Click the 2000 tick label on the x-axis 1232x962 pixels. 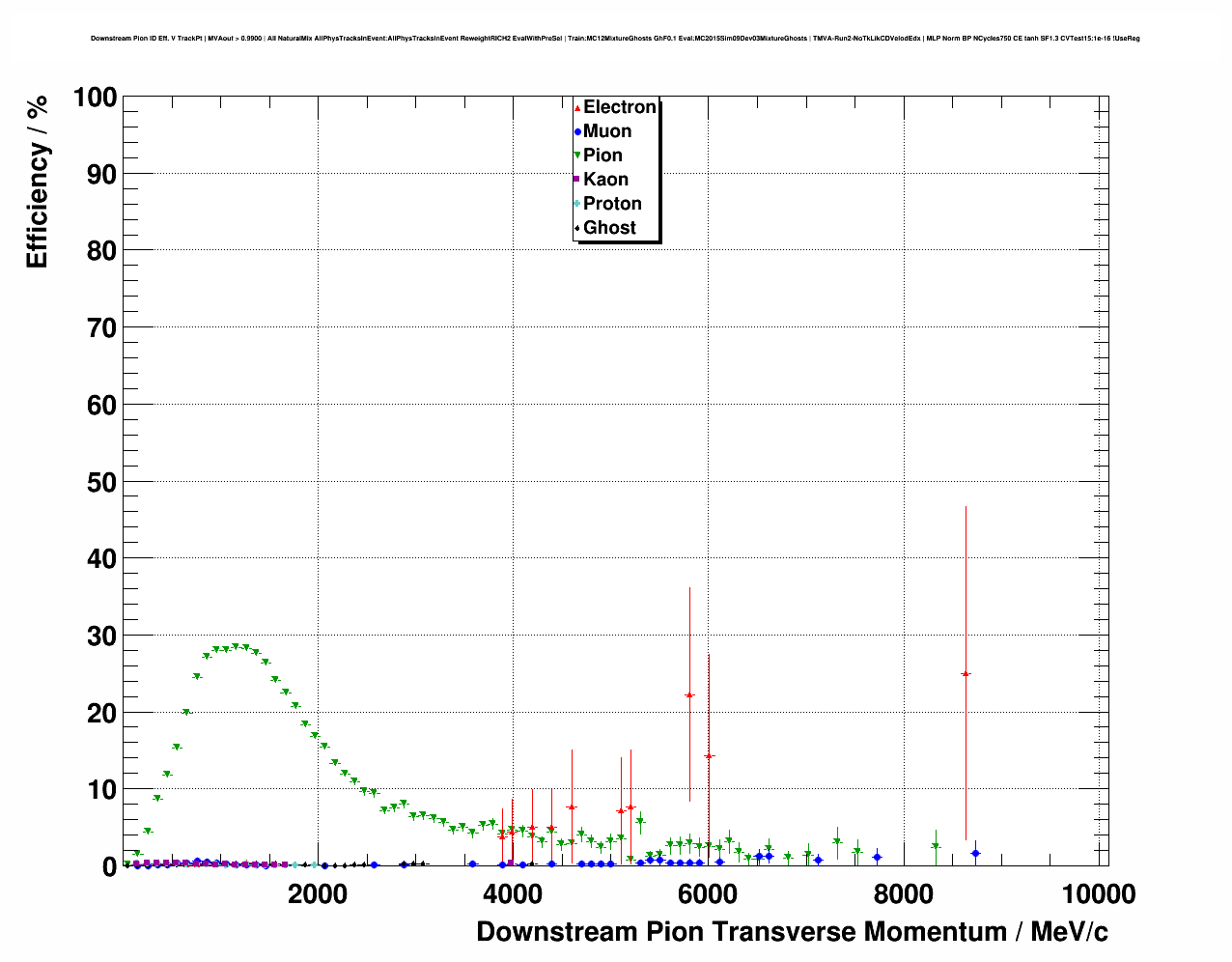318,894
